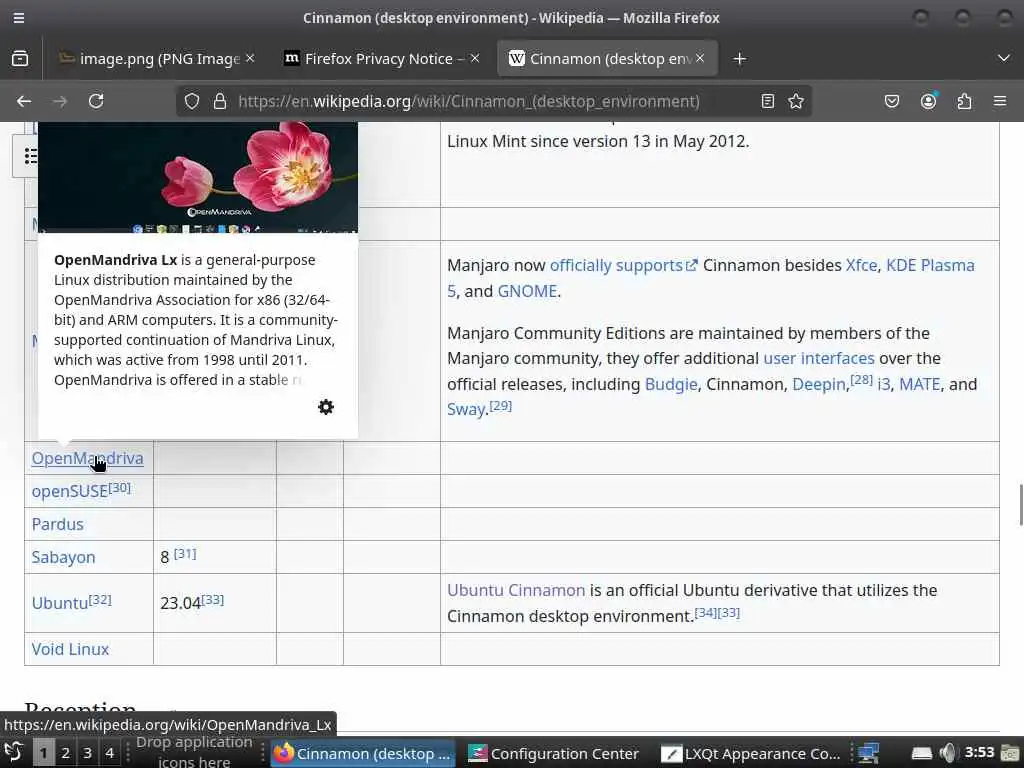Reload the current Wikipedia page

[96, 101]
